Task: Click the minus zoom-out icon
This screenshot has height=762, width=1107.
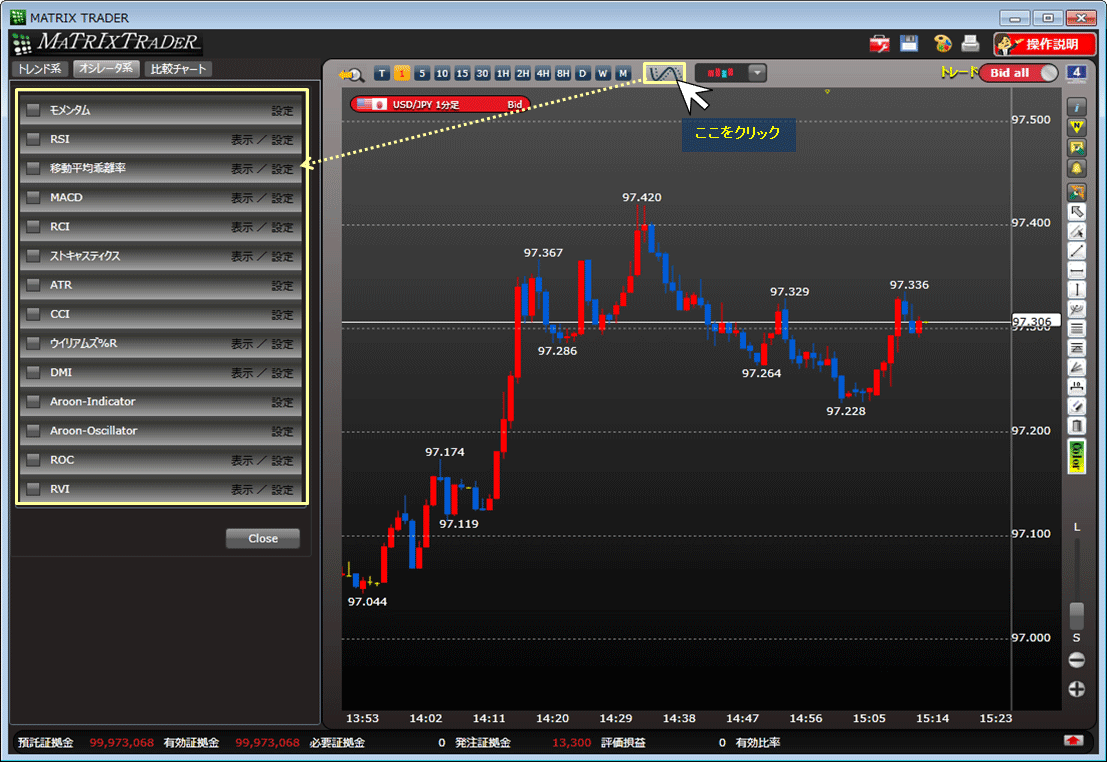Action: (1076, 660)
